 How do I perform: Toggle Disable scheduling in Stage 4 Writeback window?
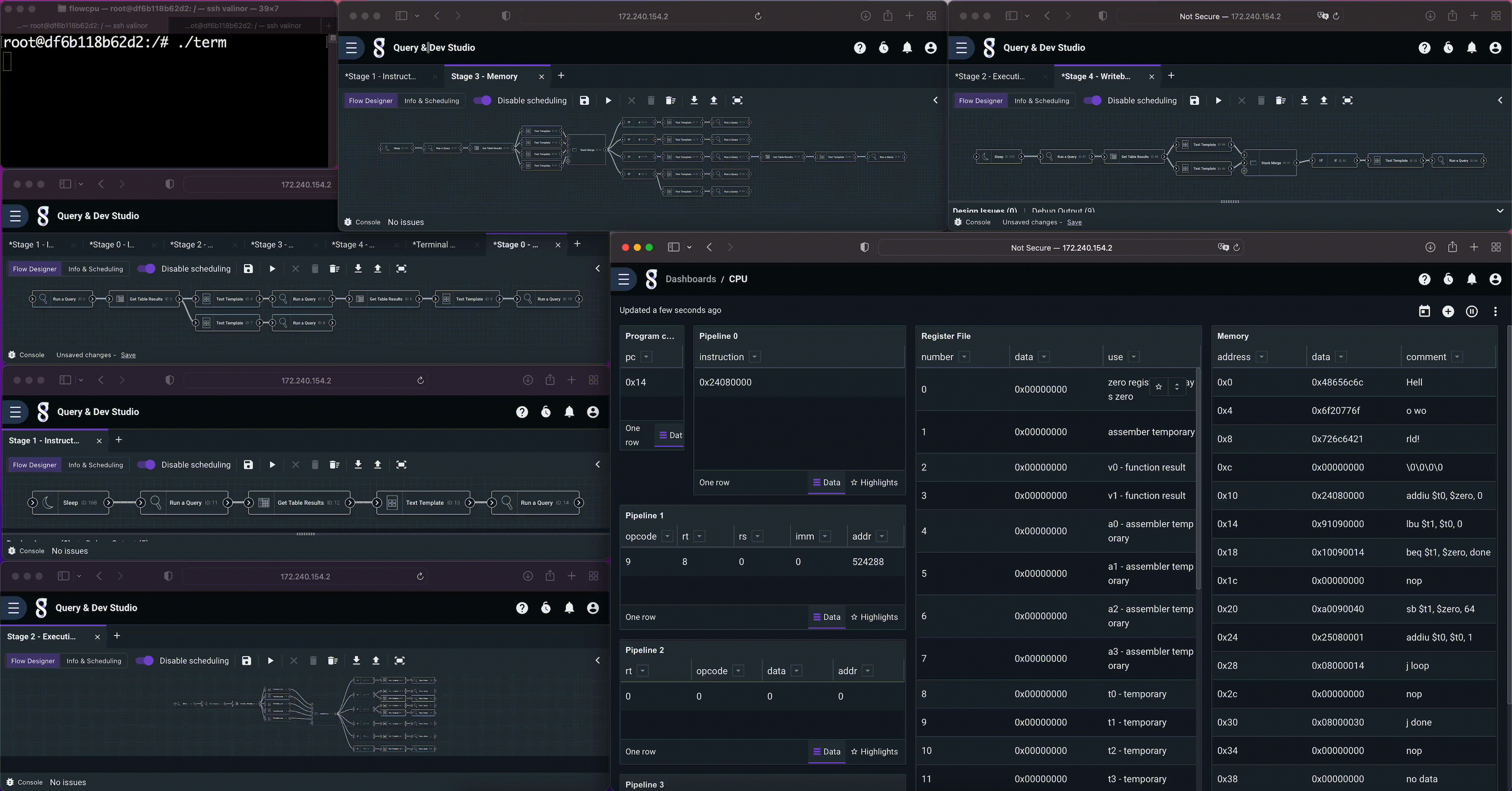click(1092, 100)
